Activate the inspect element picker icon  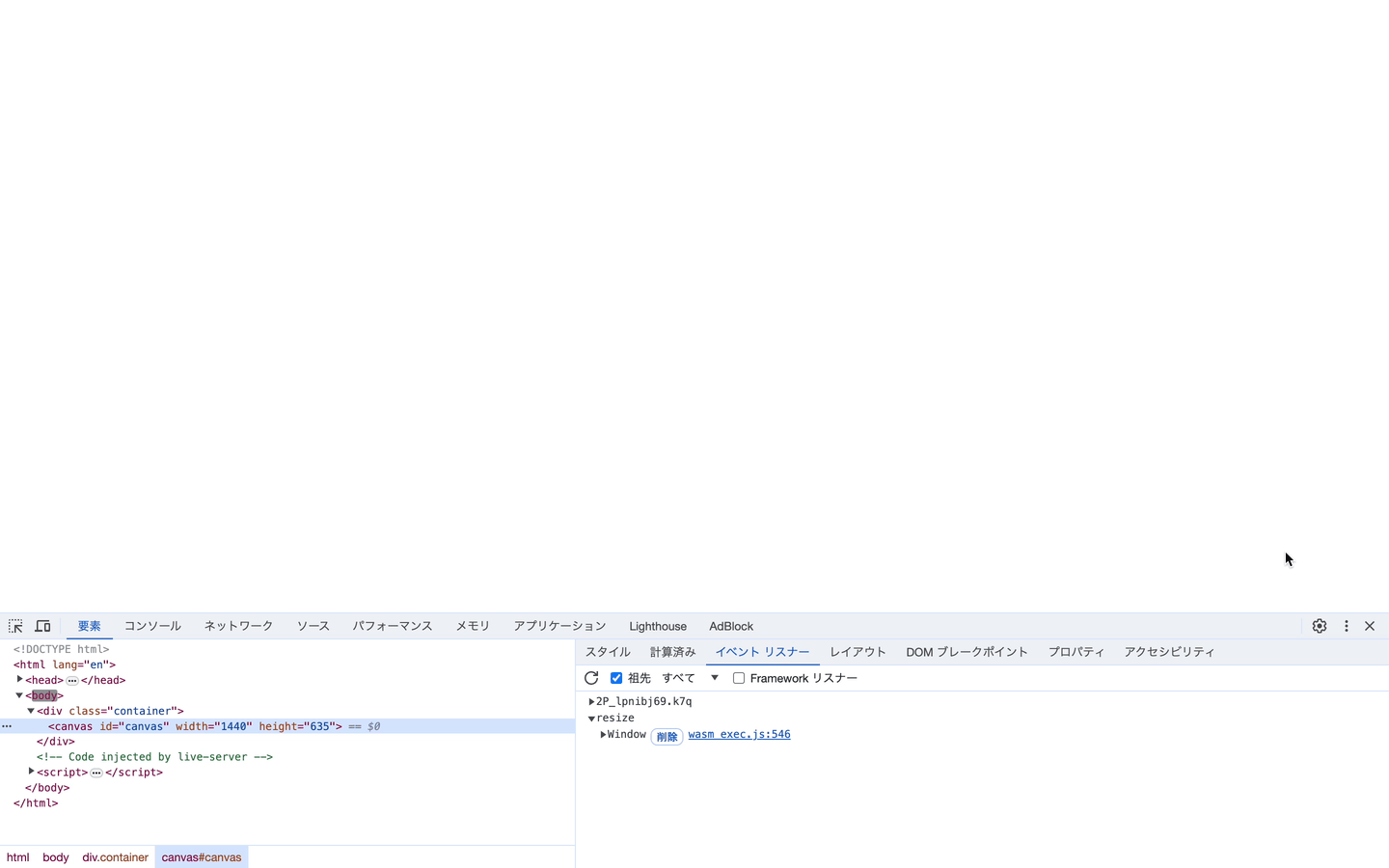pyautogui.click(x=15, y=626)
